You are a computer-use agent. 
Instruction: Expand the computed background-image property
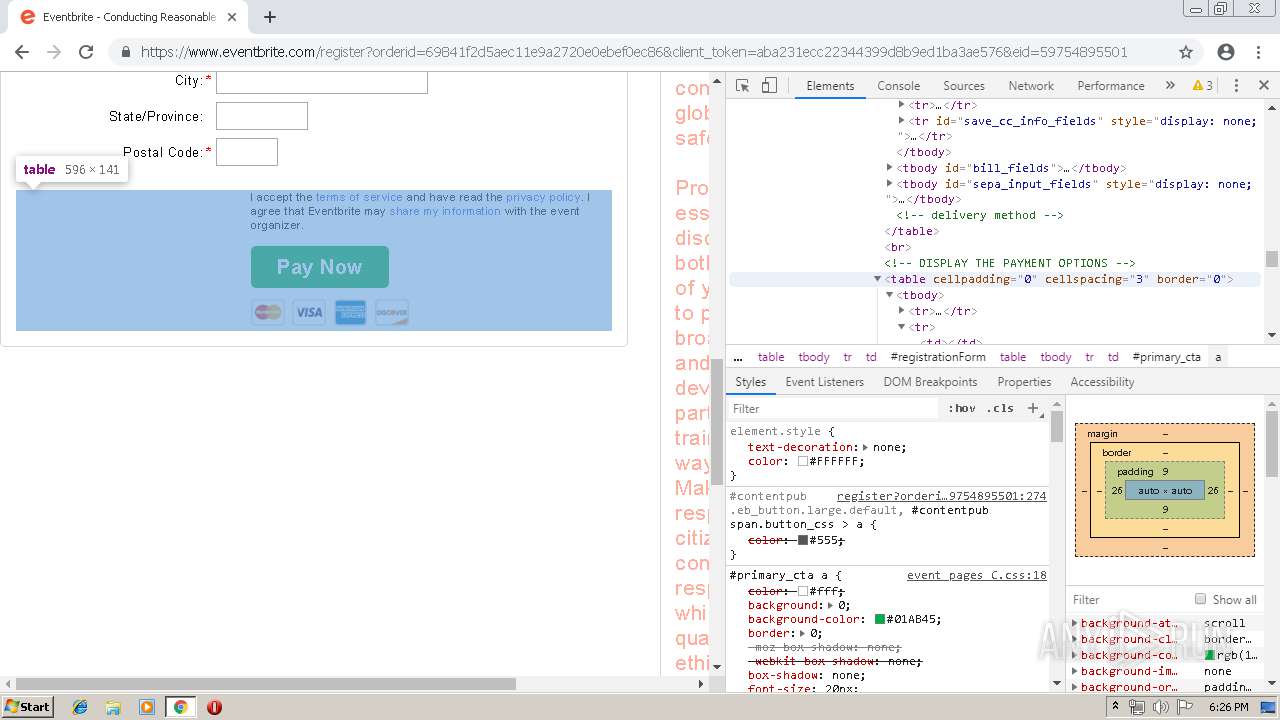coord(1075,671)
